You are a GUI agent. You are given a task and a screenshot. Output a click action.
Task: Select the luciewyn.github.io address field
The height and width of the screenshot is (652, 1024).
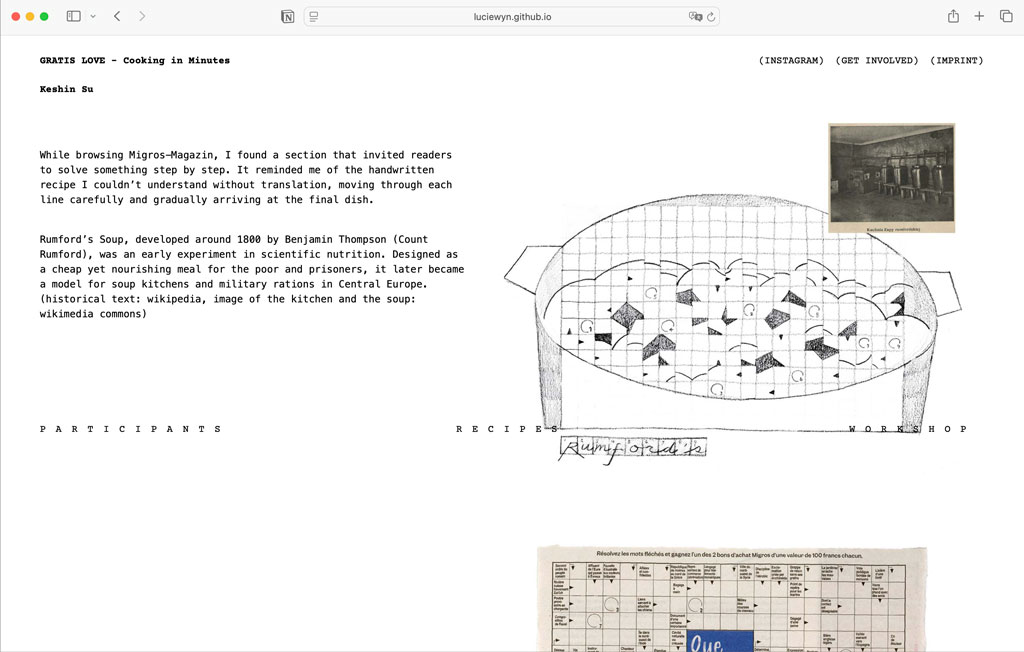(512, 17)
